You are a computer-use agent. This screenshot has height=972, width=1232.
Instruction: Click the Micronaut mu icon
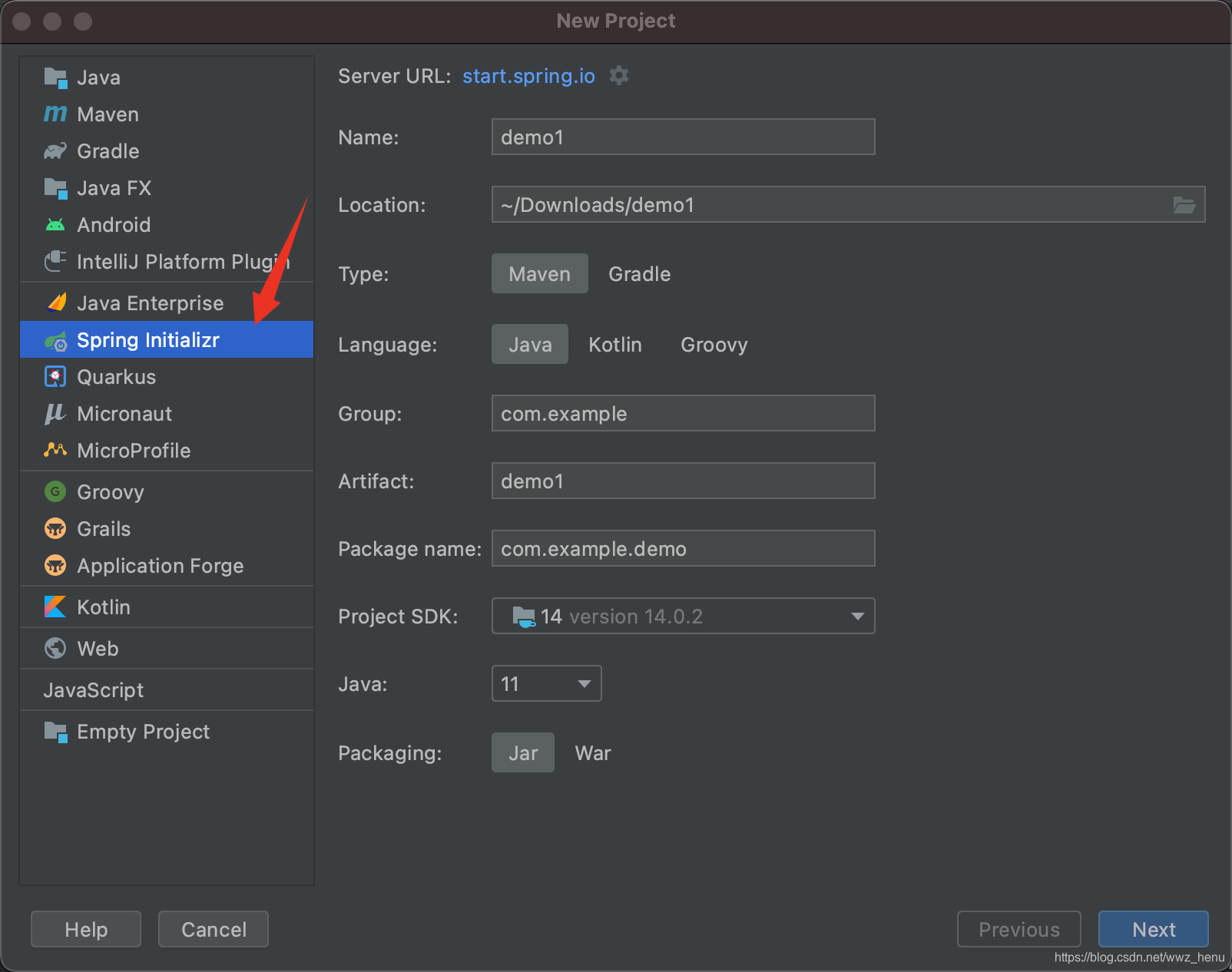(55, 414)
